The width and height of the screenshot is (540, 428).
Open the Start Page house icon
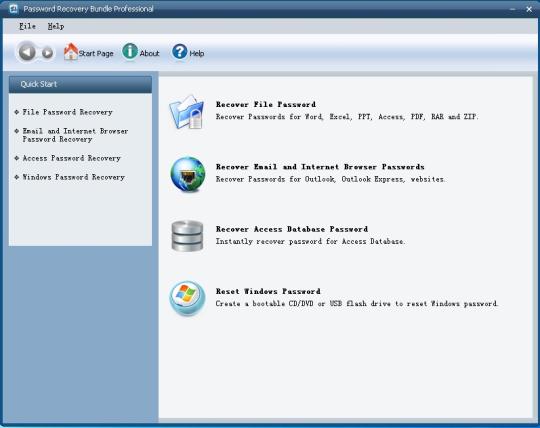click(71, 52)
